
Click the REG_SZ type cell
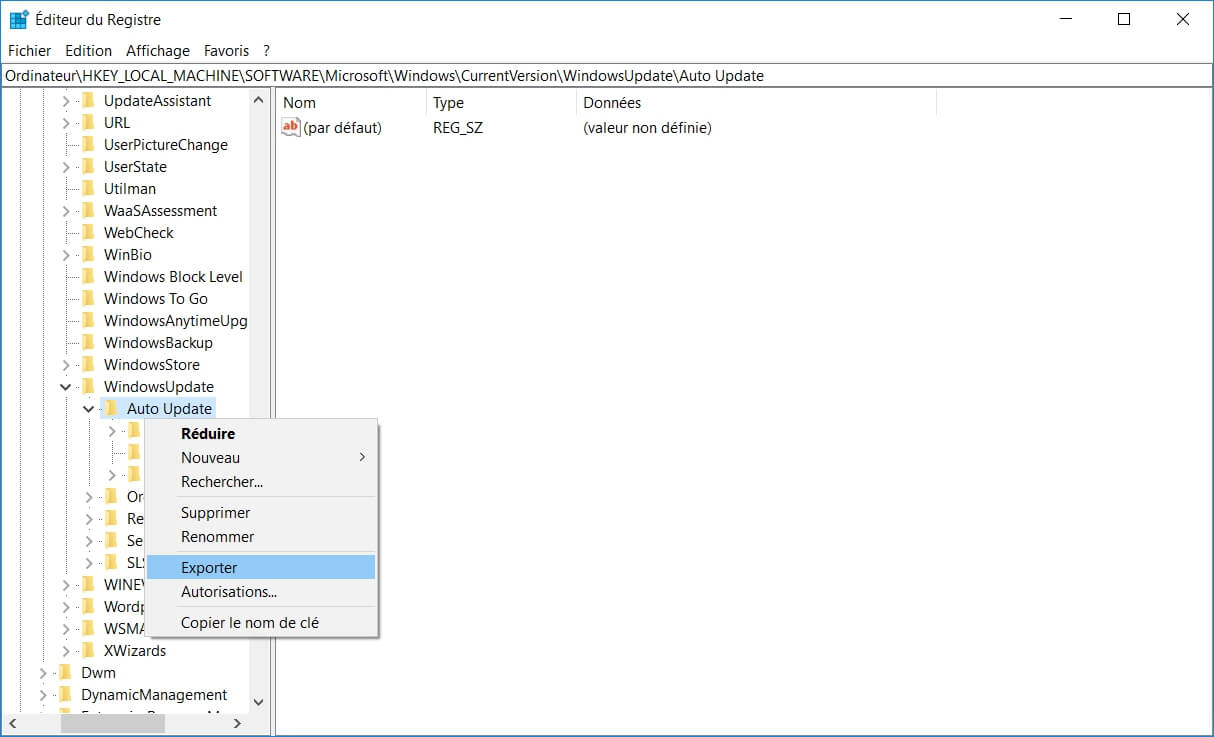(x=458, y=127)
